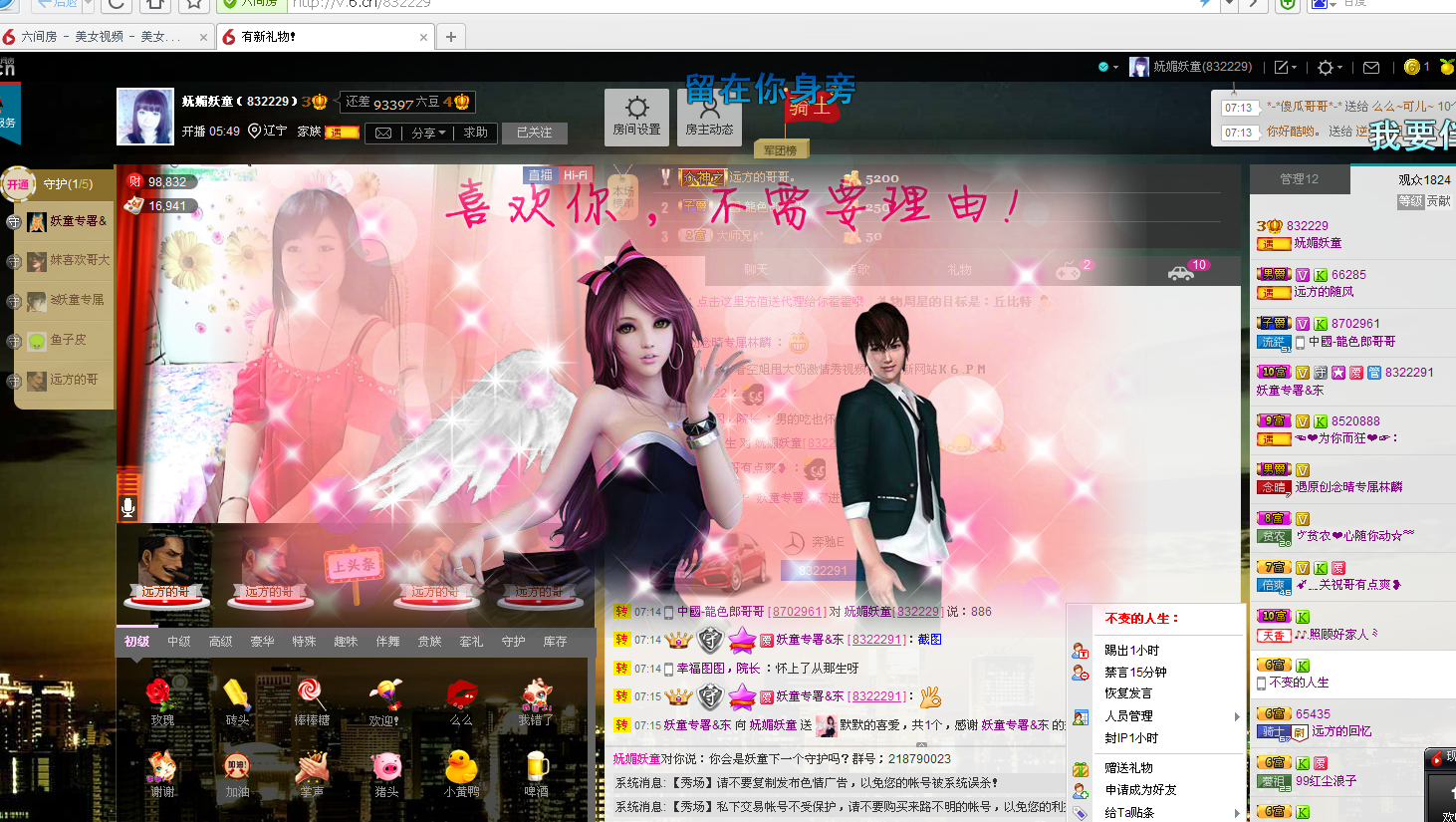Switch to the 六间房 - 美女视频 browser tab
This screenshot has width=1456, height=822.
click(x=106, y=37)
